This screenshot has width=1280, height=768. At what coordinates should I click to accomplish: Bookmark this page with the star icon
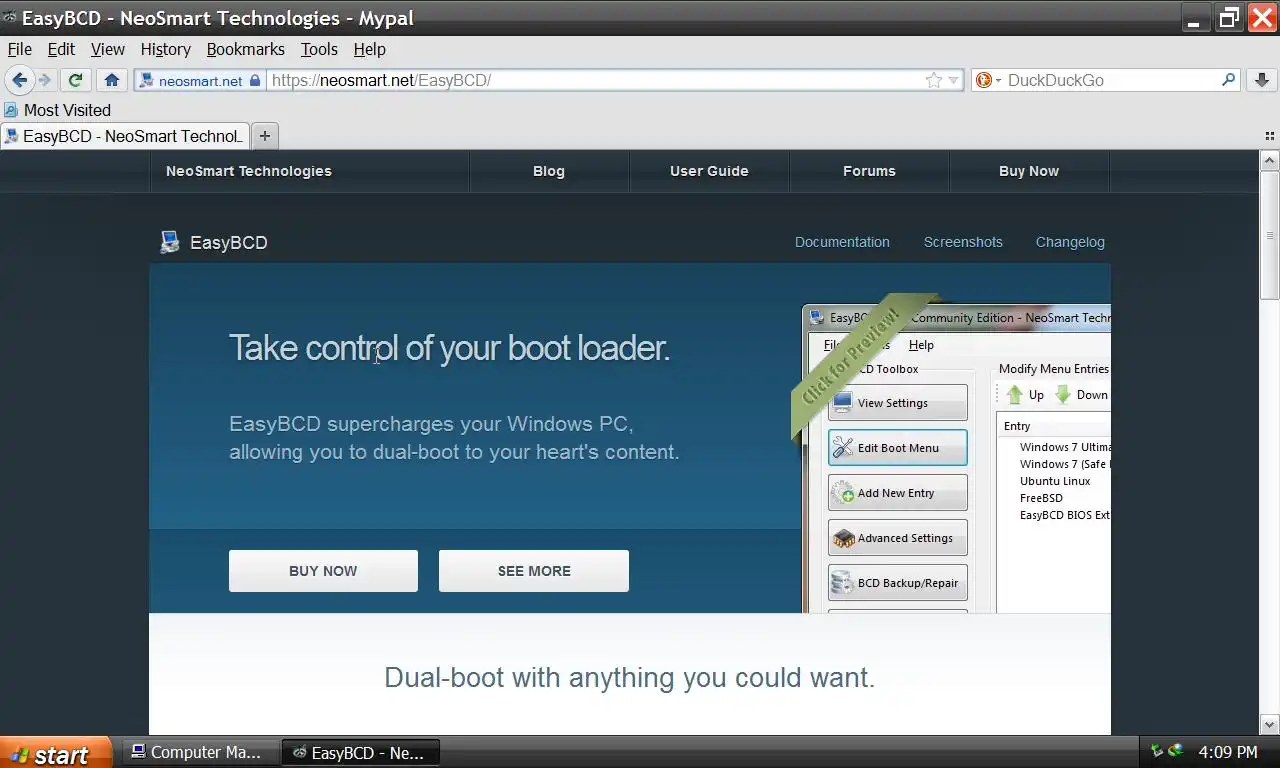(x=934, y=80)
